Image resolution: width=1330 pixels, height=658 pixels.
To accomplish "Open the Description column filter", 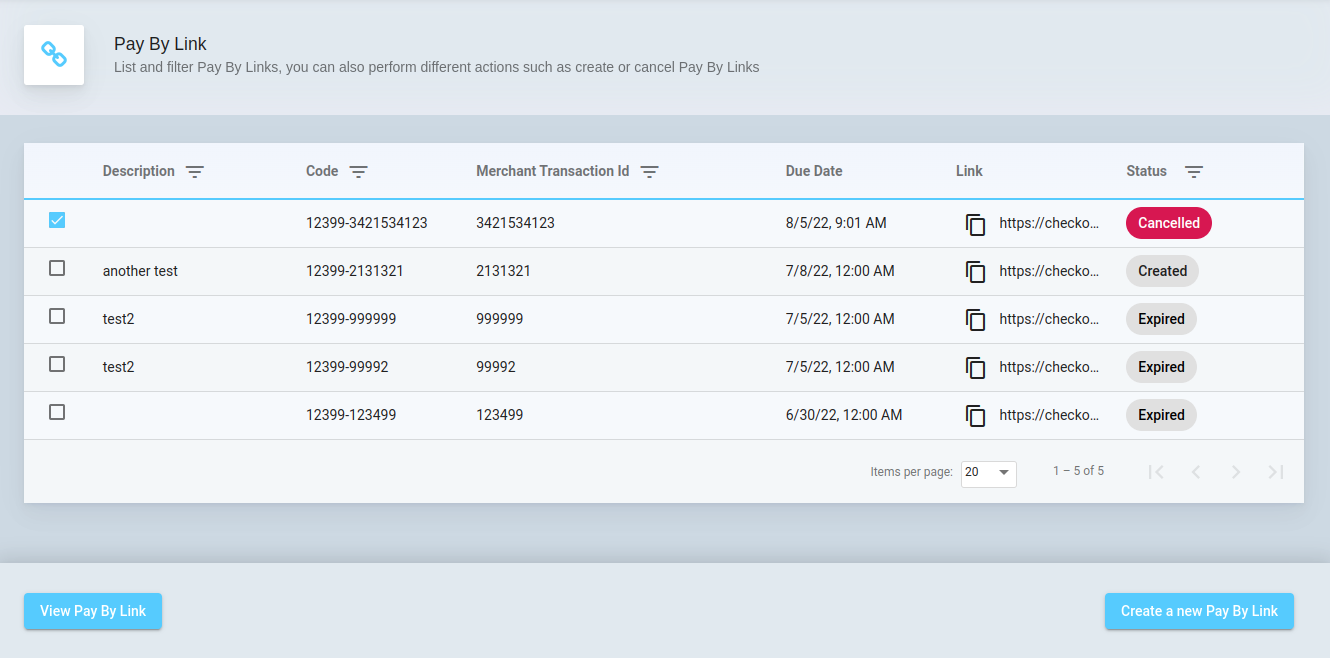I will click(x=195, y=172).
